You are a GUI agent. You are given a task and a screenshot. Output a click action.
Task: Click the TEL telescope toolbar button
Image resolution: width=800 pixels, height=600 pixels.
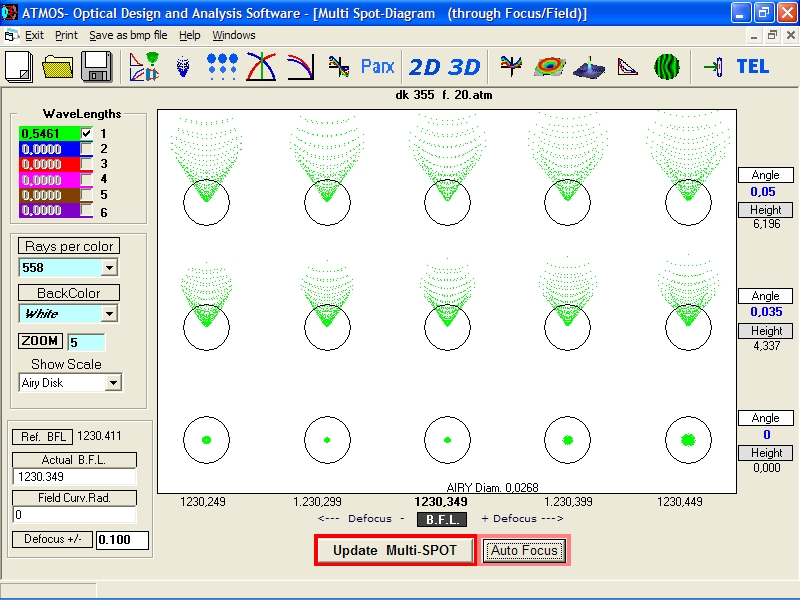[752, 67]
